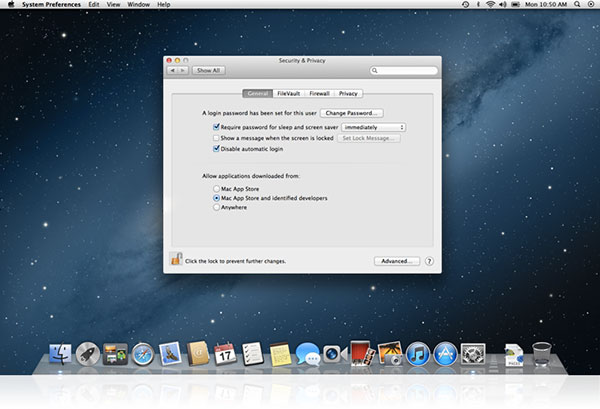
Task: Open Wi-Fi status menu in menu bar
Action: pos(490,4)
